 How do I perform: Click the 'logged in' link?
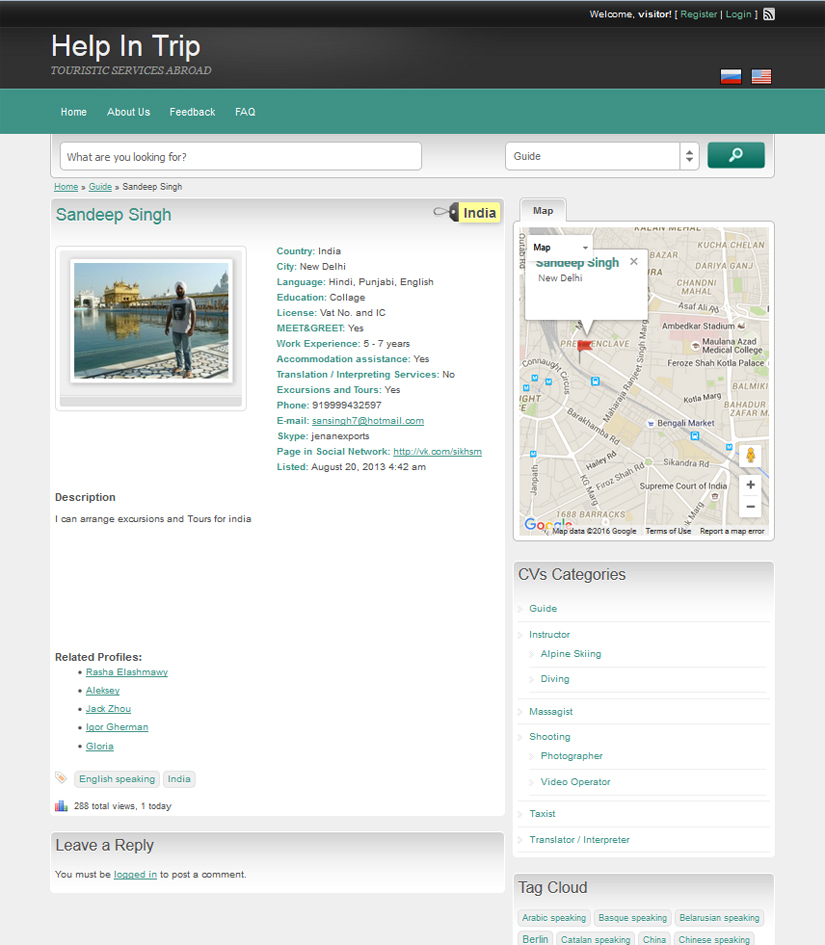(135, 874)
